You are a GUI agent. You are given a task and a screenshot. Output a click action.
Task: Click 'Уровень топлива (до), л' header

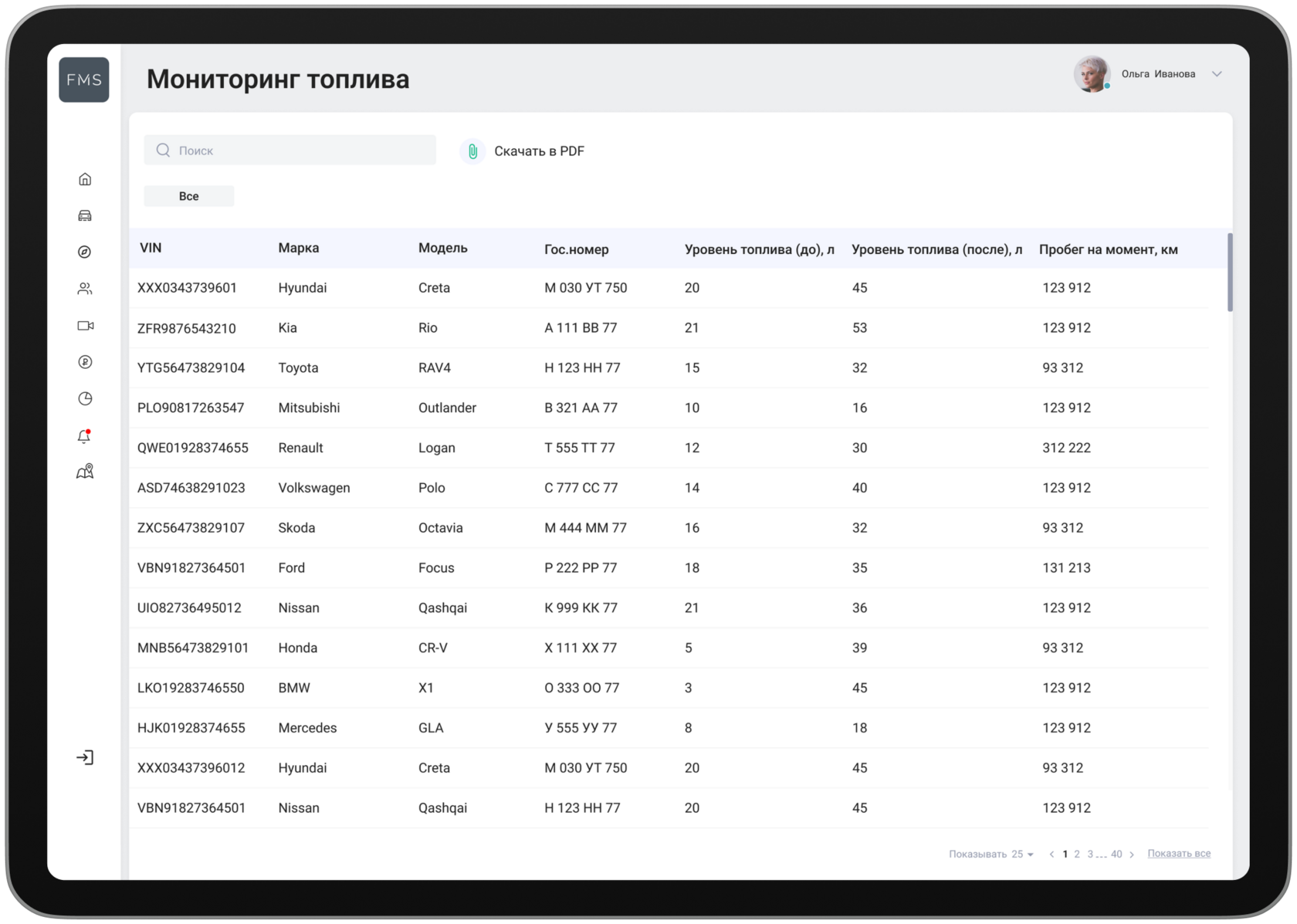[760, 249]
